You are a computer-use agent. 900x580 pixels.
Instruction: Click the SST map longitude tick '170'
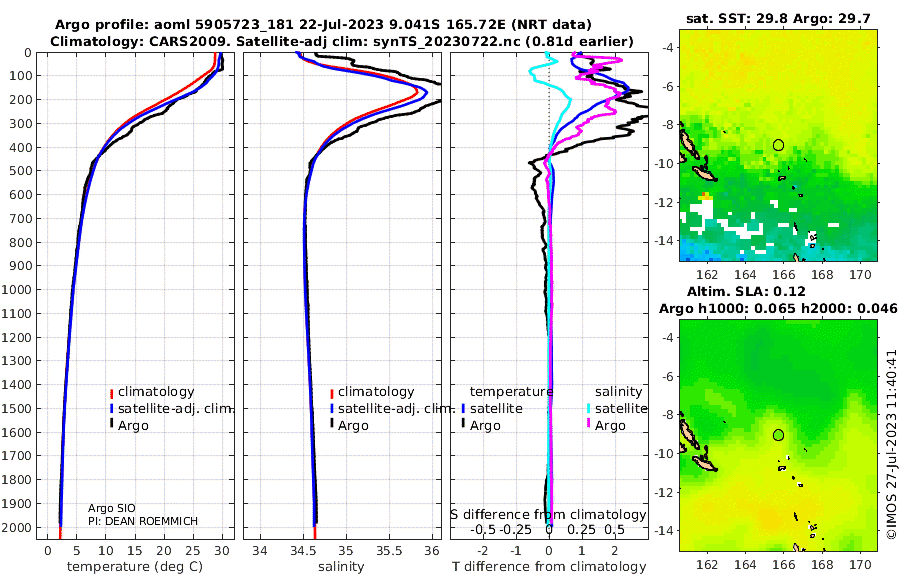860,274
